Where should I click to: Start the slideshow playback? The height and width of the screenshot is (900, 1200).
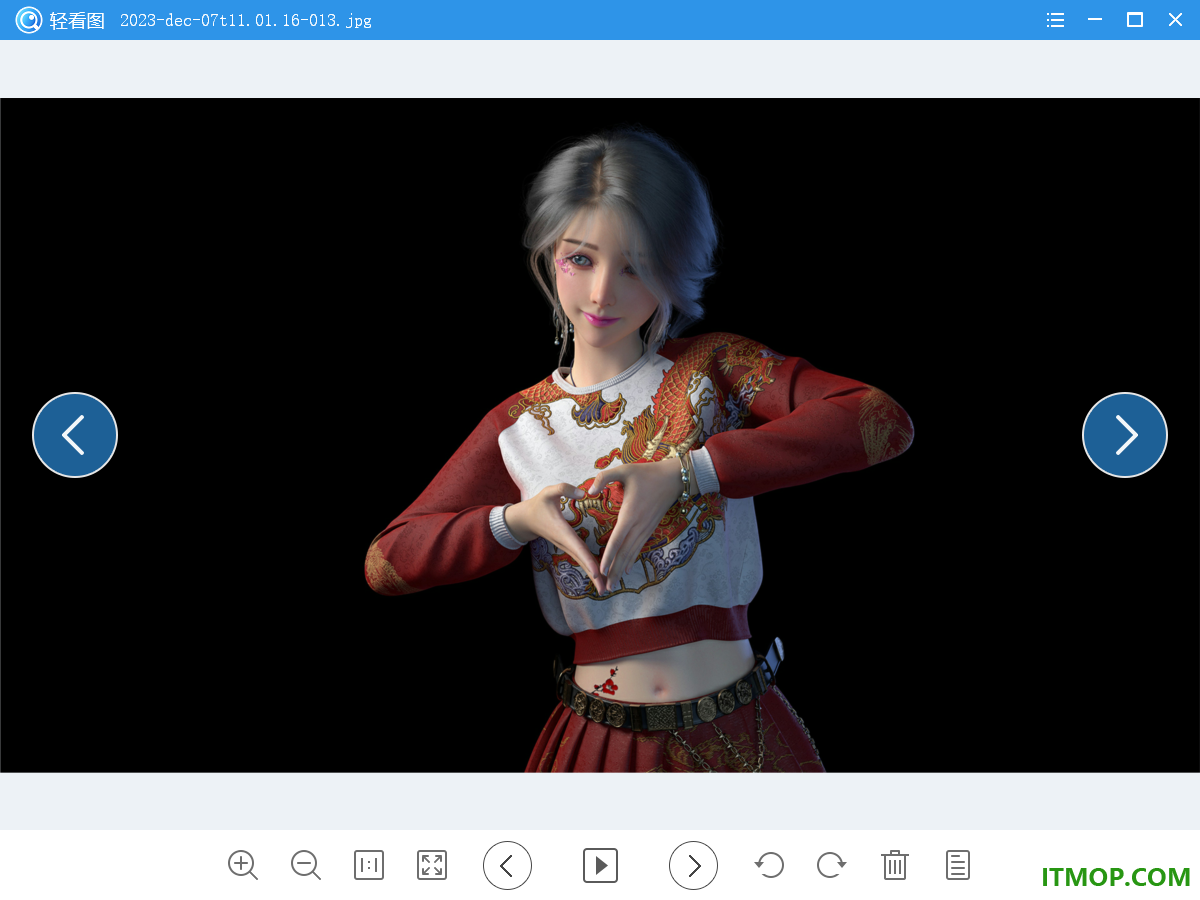click(x=601, y=865)
